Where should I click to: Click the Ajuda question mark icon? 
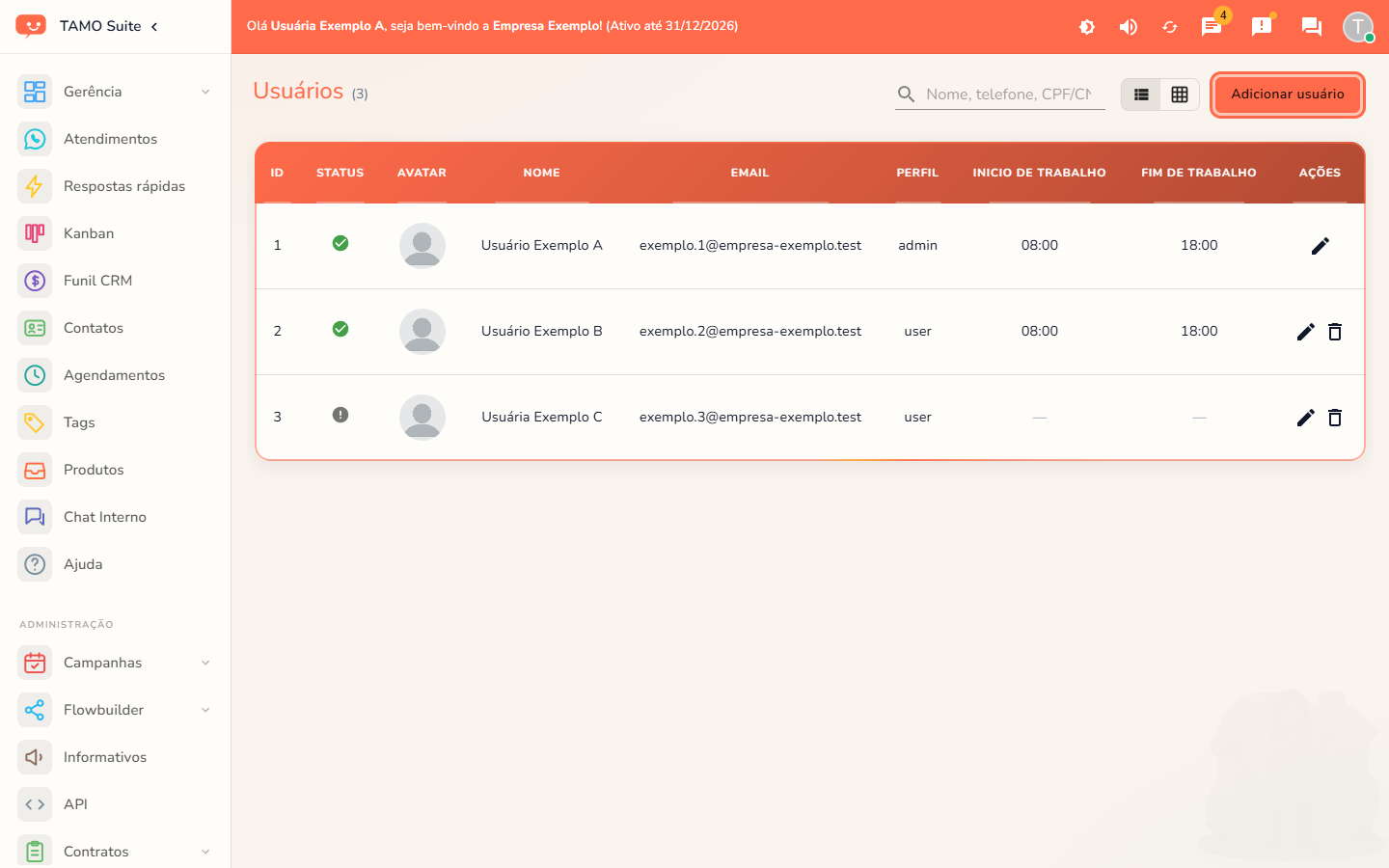(35, 564)
